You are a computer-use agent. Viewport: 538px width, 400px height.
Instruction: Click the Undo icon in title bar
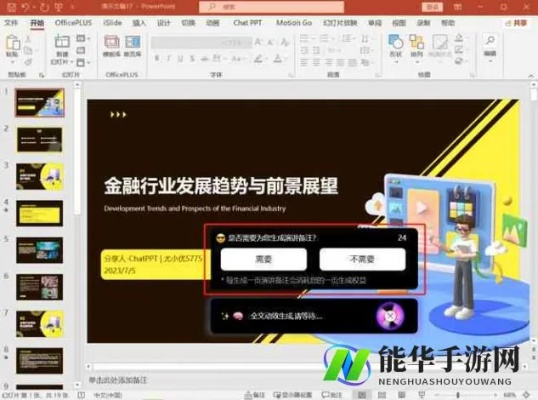[x=26, y=7]
